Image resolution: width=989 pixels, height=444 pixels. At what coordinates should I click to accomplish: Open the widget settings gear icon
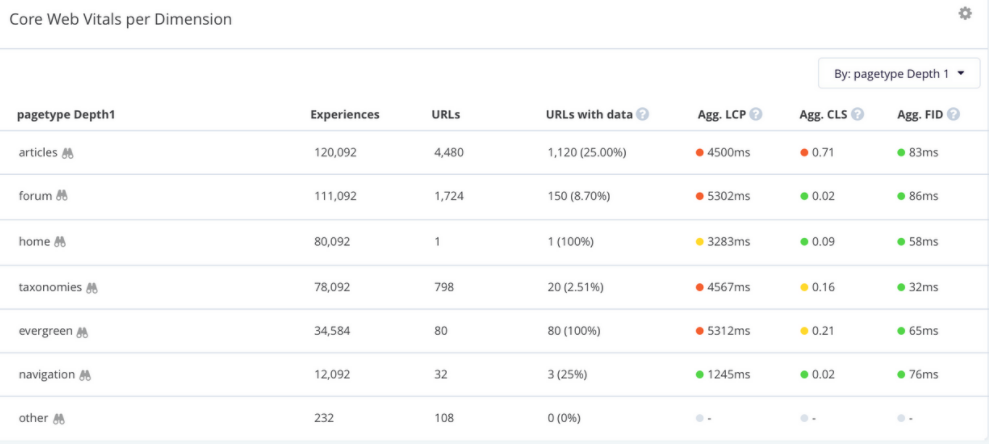coord(964,14)
